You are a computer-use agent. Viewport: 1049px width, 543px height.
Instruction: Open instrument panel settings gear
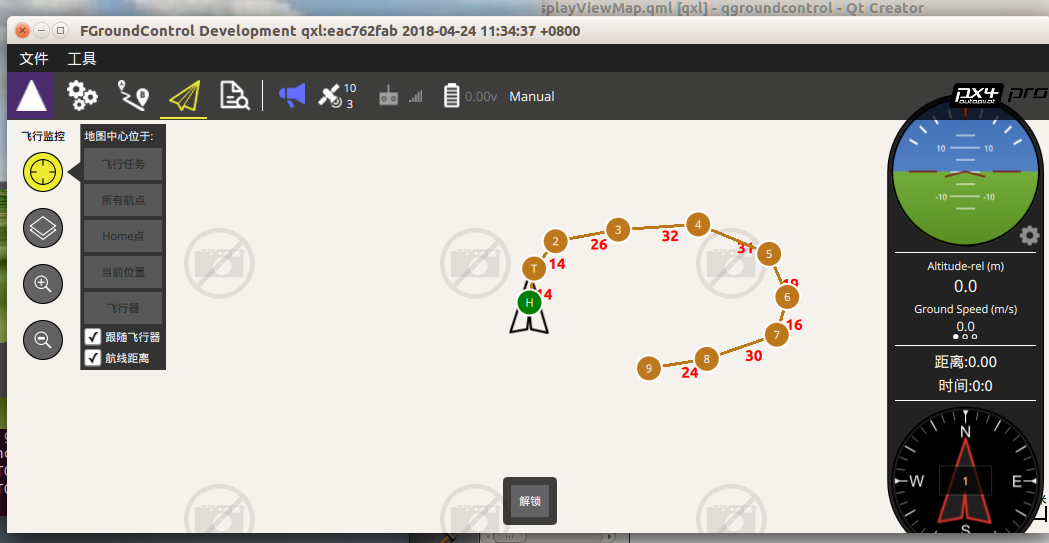(x=1030, y=235)
